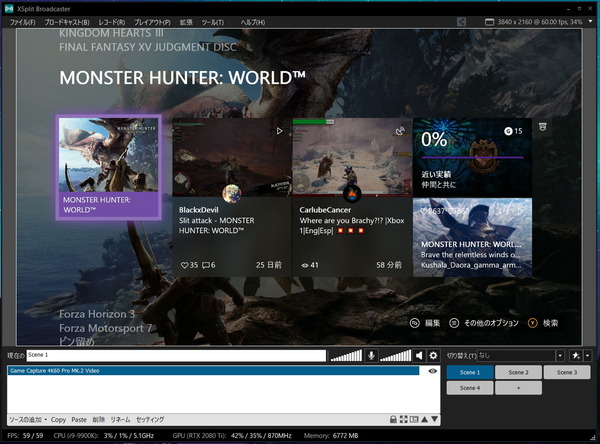Click the aspect ratio layout icon
Image resolution: width=600 pixels, height=444 pixels.
pyautogui.click(x=414, y=419)
